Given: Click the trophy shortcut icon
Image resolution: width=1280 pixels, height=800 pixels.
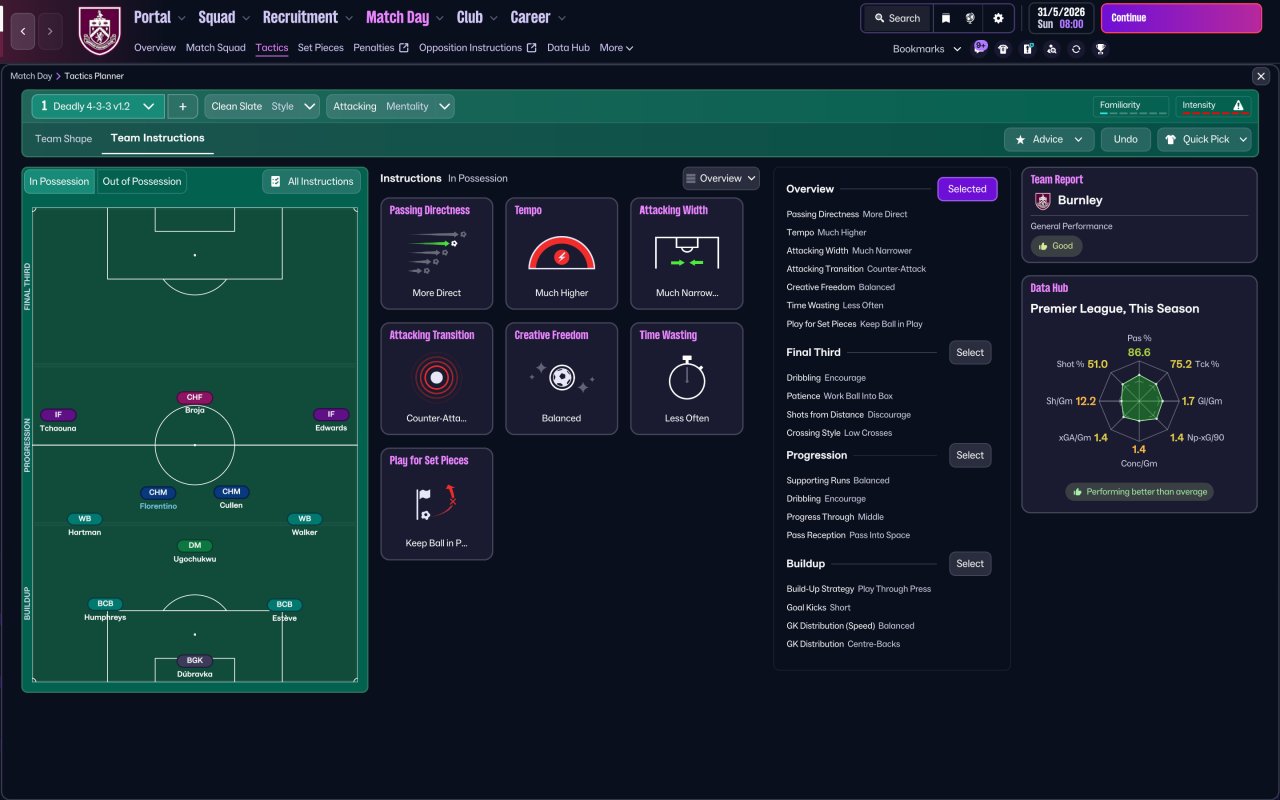Looking at the screenshot, I should point(1100,48).
